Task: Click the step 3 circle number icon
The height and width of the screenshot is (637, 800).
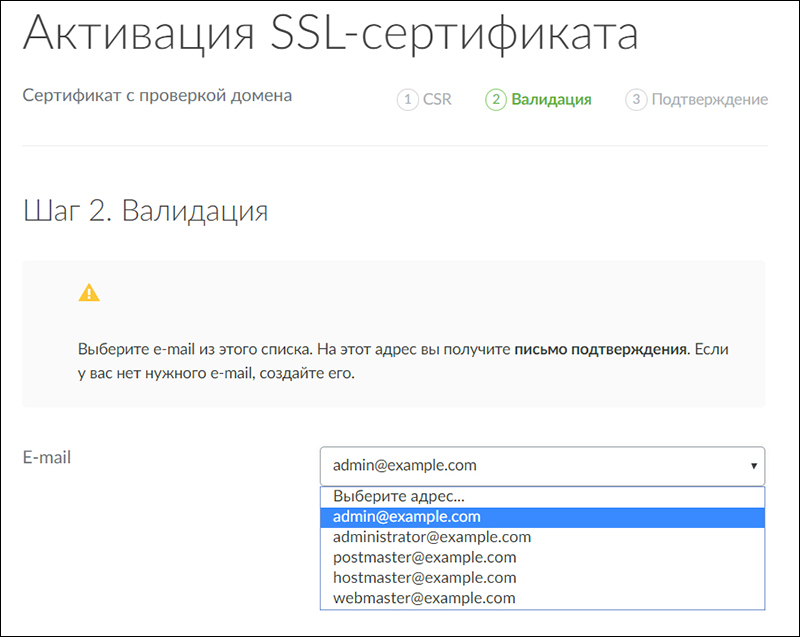Action: pos(636,100)
